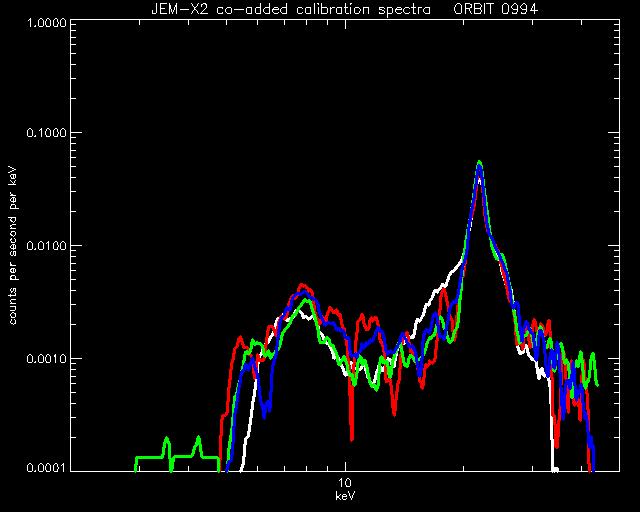Click the 'counts per second per keV' axis label

[x=13, y=246]
